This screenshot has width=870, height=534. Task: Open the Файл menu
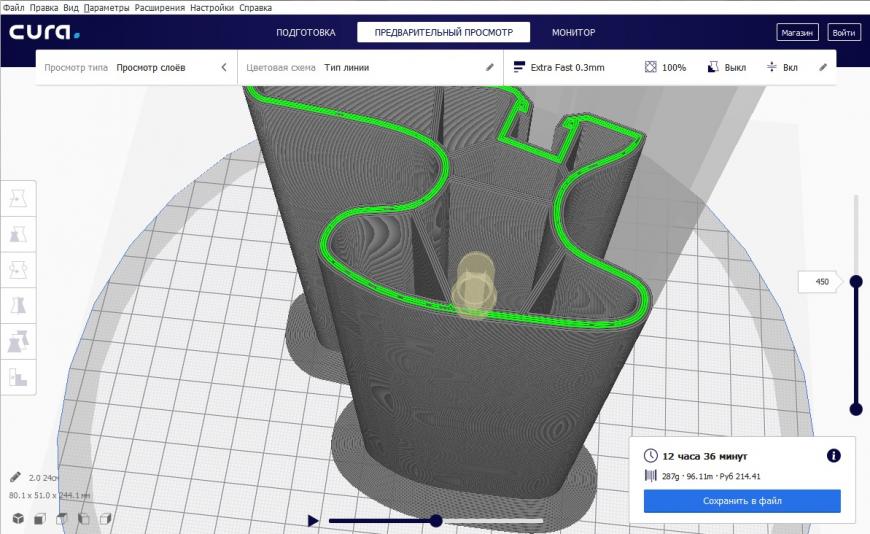click(14, 8)
